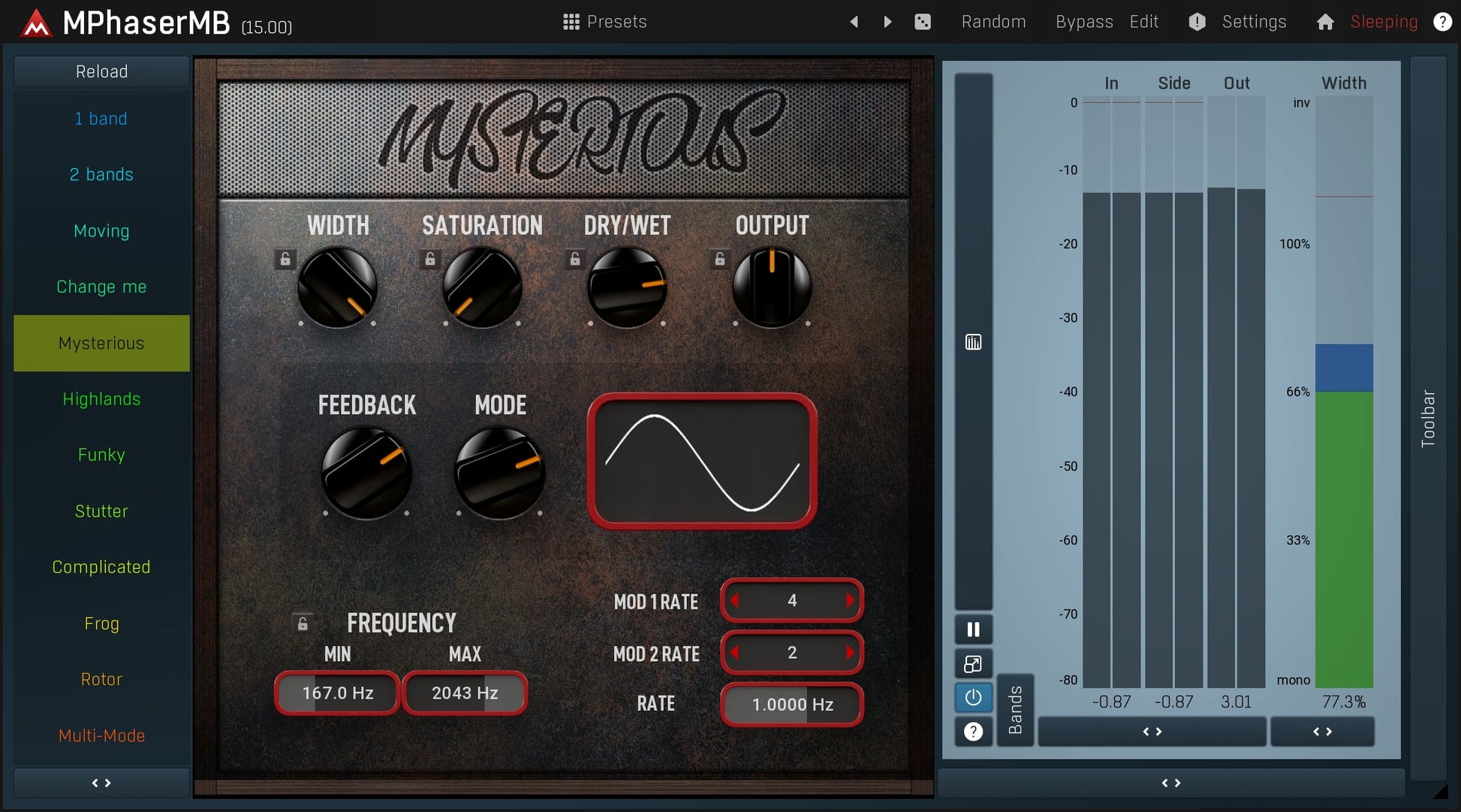Click the Rate 1.0000 Hz slider field
The height and width of the screenshot is (812, 1461).
[792, 705]
